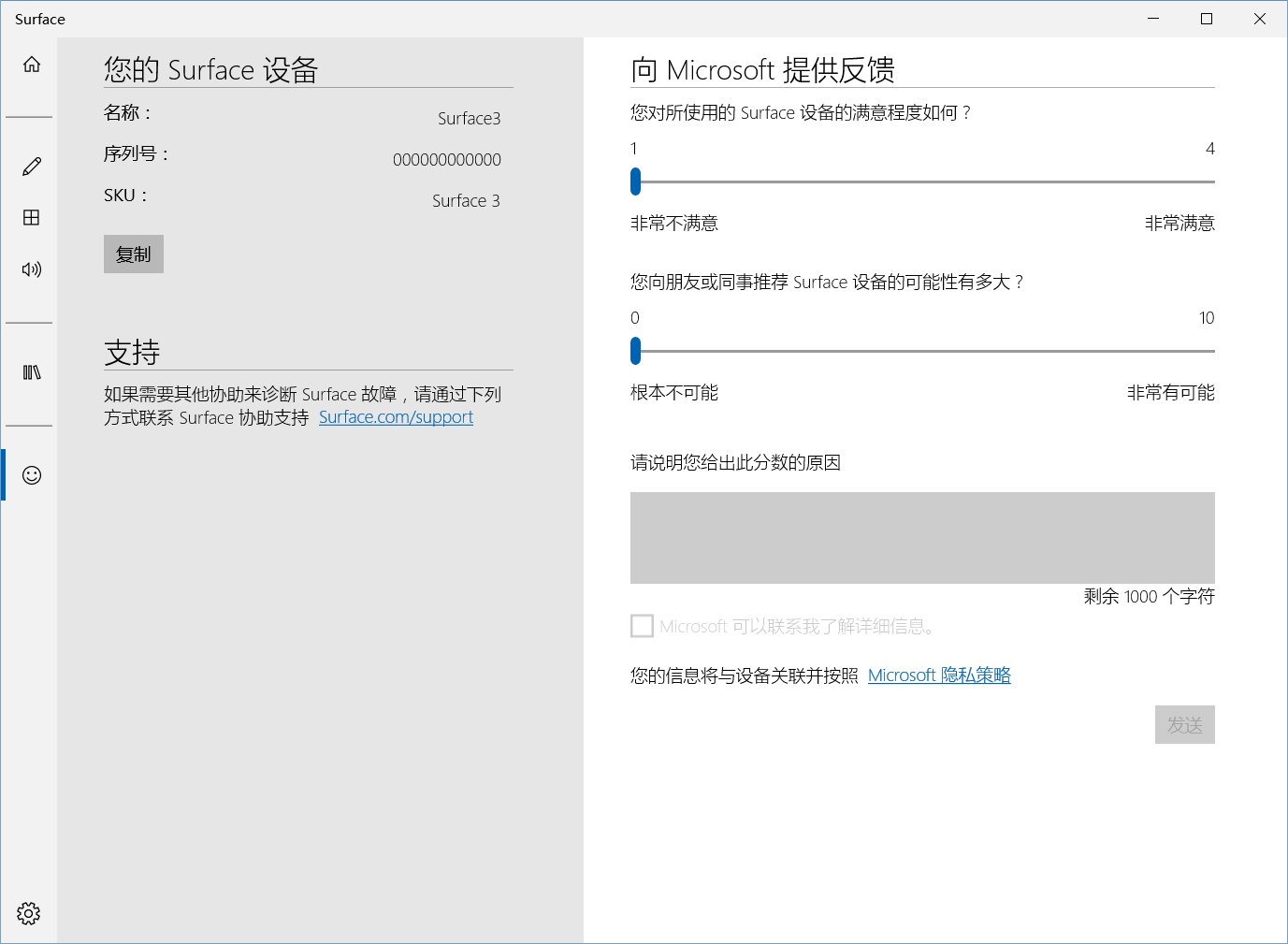Open the Home icon in the sidebar
Screen dimensions: 1288x944
[32, 65]
